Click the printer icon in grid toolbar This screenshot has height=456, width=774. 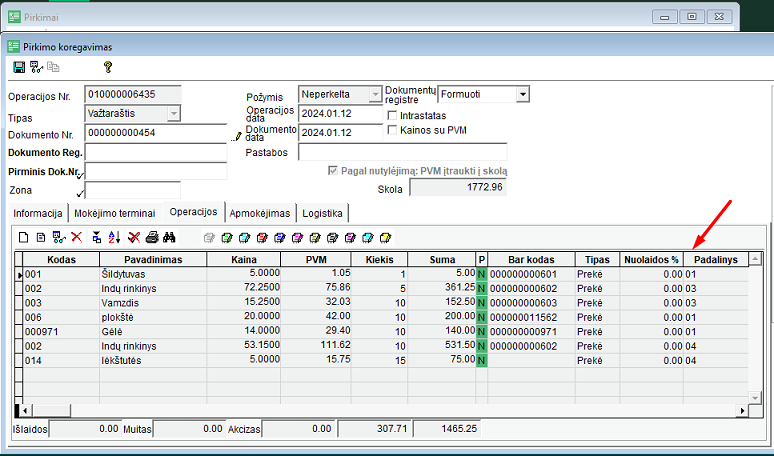point(152,238)
